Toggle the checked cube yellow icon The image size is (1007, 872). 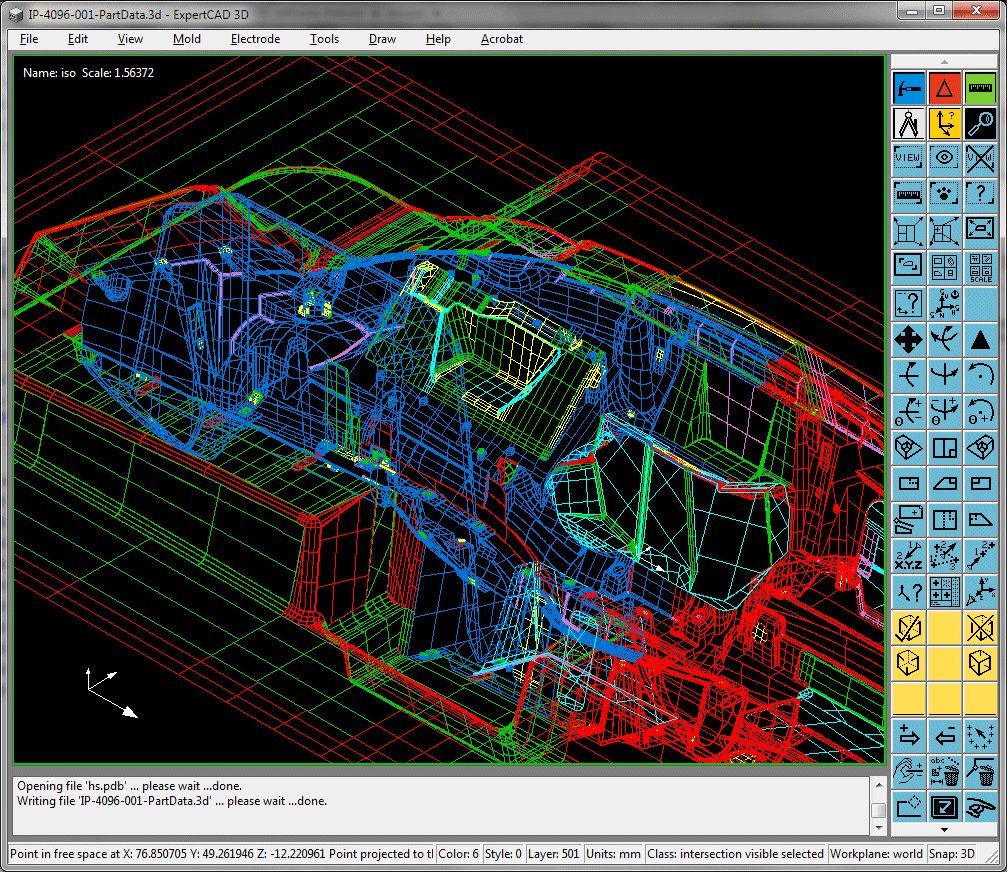pos(908,628)
